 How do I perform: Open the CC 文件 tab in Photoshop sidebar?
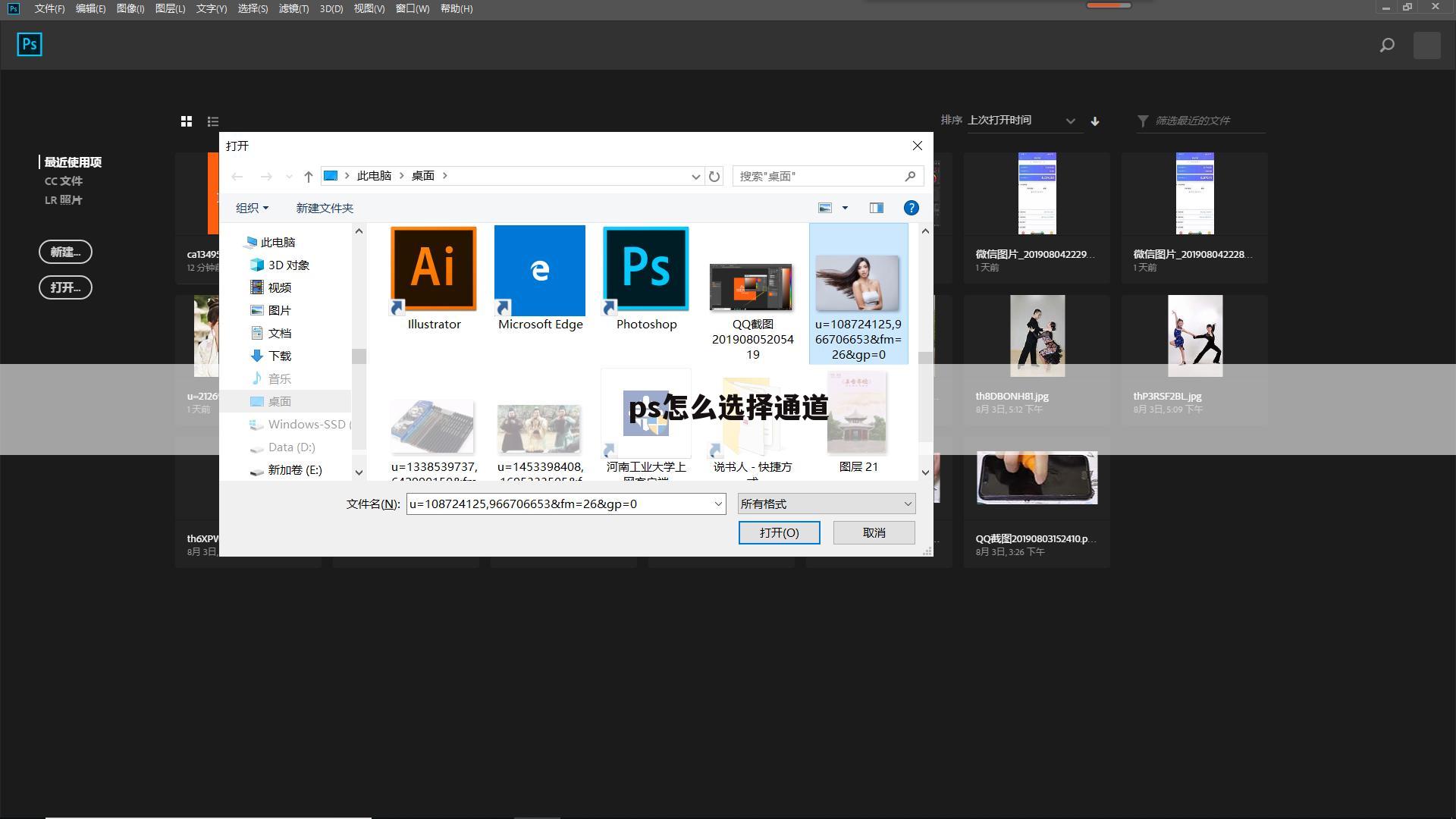[x=64, y=181]
